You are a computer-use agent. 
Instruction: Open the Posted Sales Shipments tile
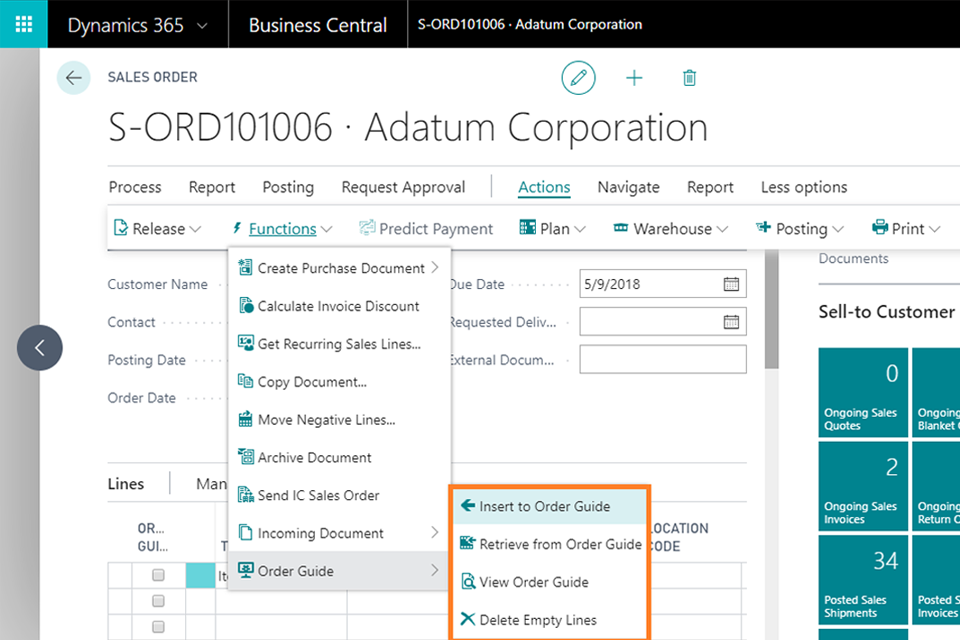coord(863,580)
